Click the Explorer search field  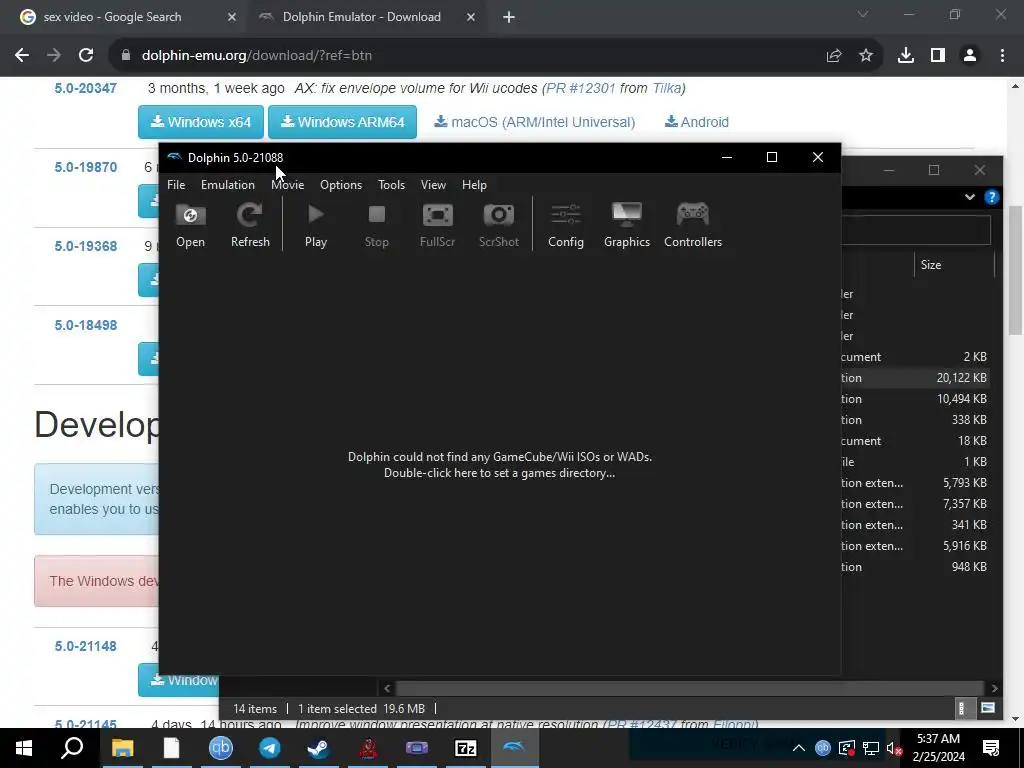pos(916,229)
